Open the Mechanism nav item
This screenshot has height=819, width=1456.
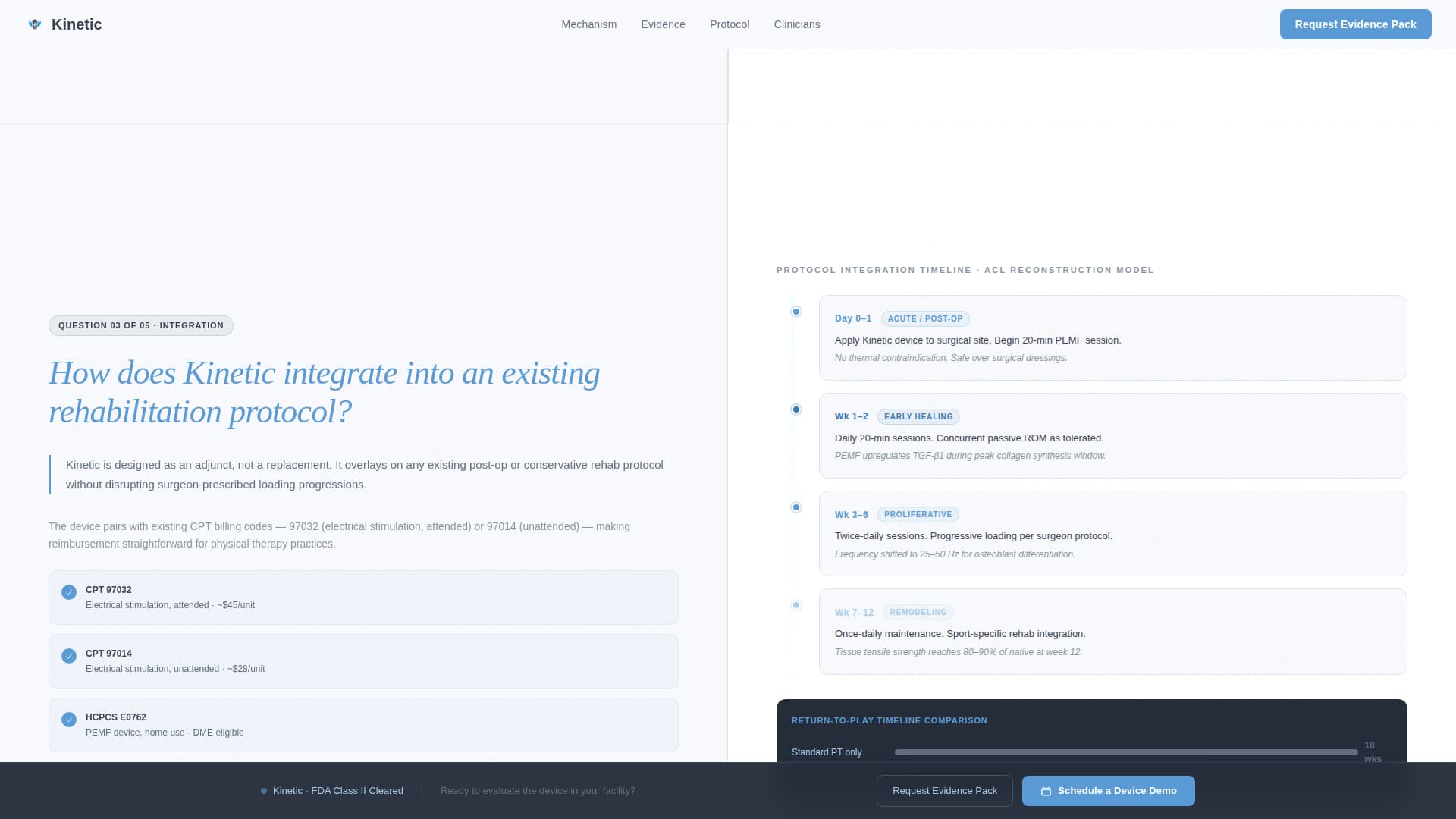(589, 24)
